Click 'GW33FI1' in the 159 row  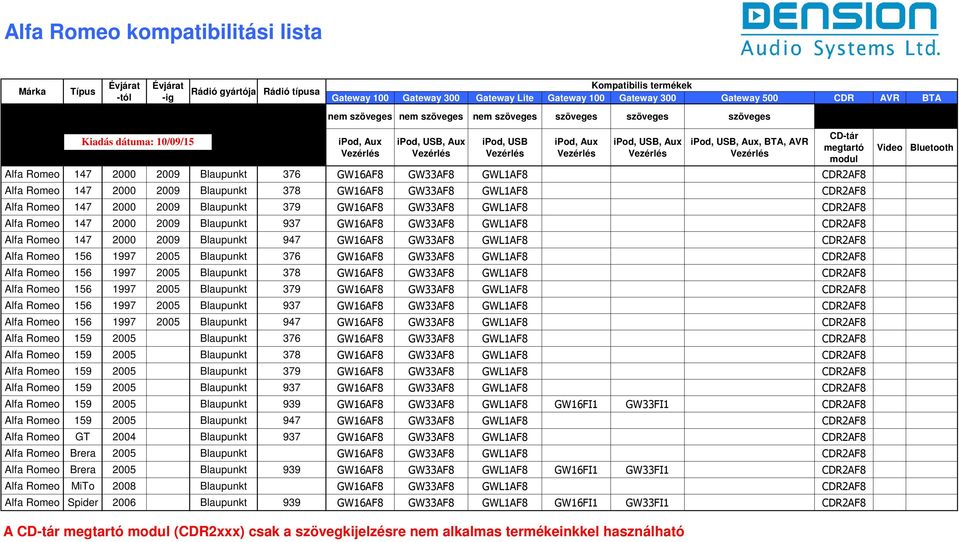click(x=647, y=404)
